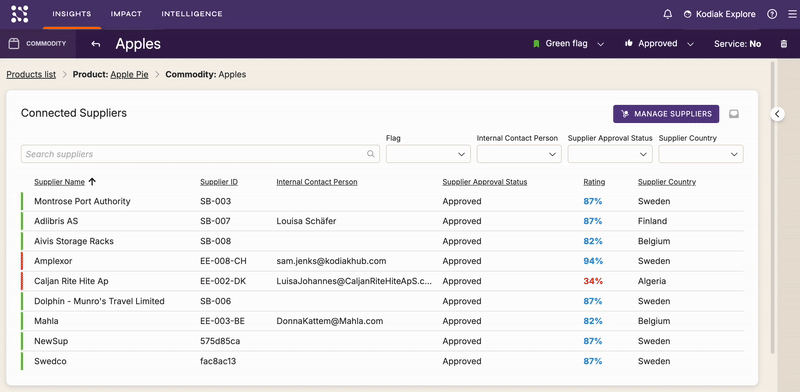The height and width of the screenshot is (392, 800).
Task: Click the Service: No label
Action: tap(737, 44)
